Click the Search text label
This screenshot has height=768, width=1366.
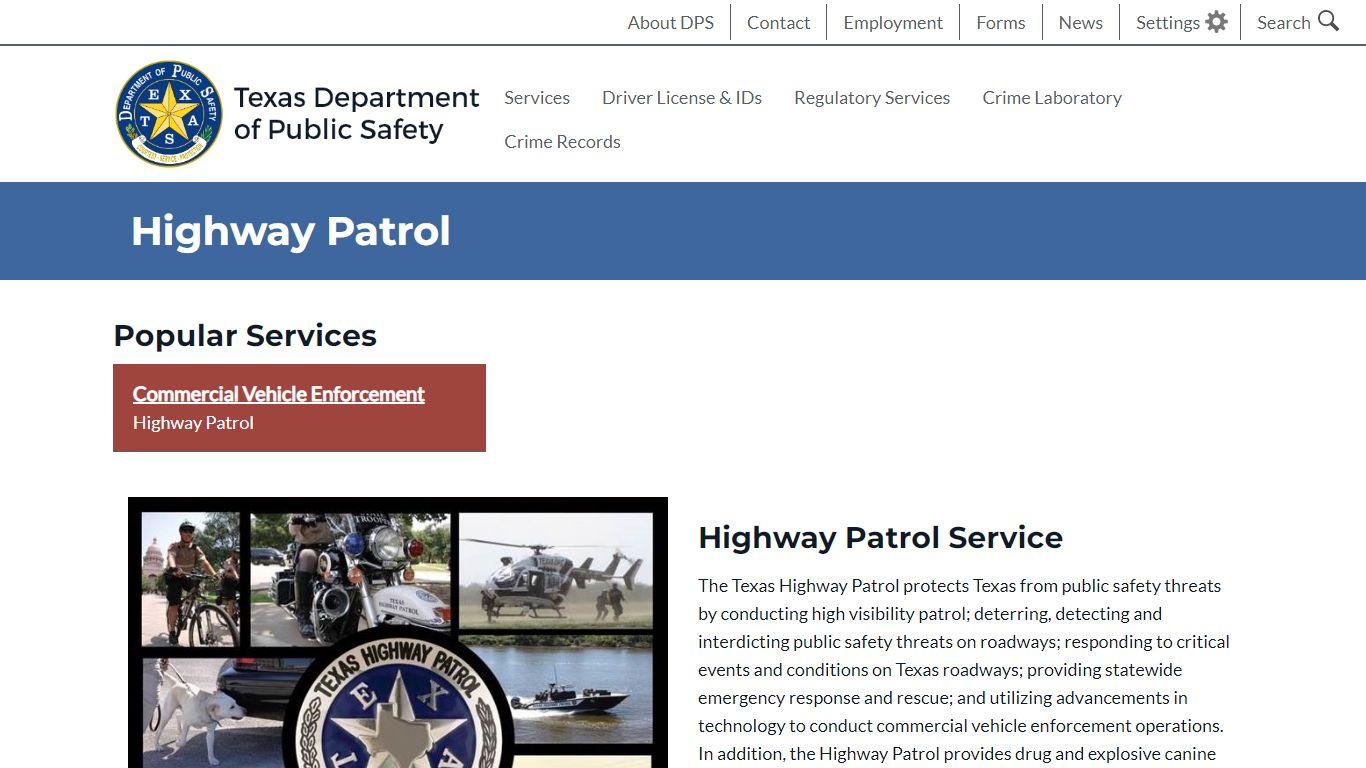click(x=1283, y=22)
